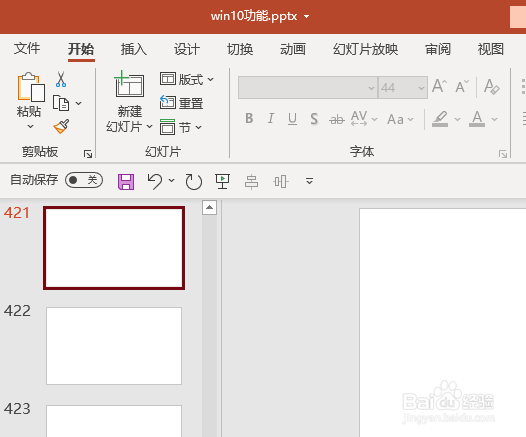Turn on the 自动保存 switch
526x437 pixels.
[x=84, y=180]
